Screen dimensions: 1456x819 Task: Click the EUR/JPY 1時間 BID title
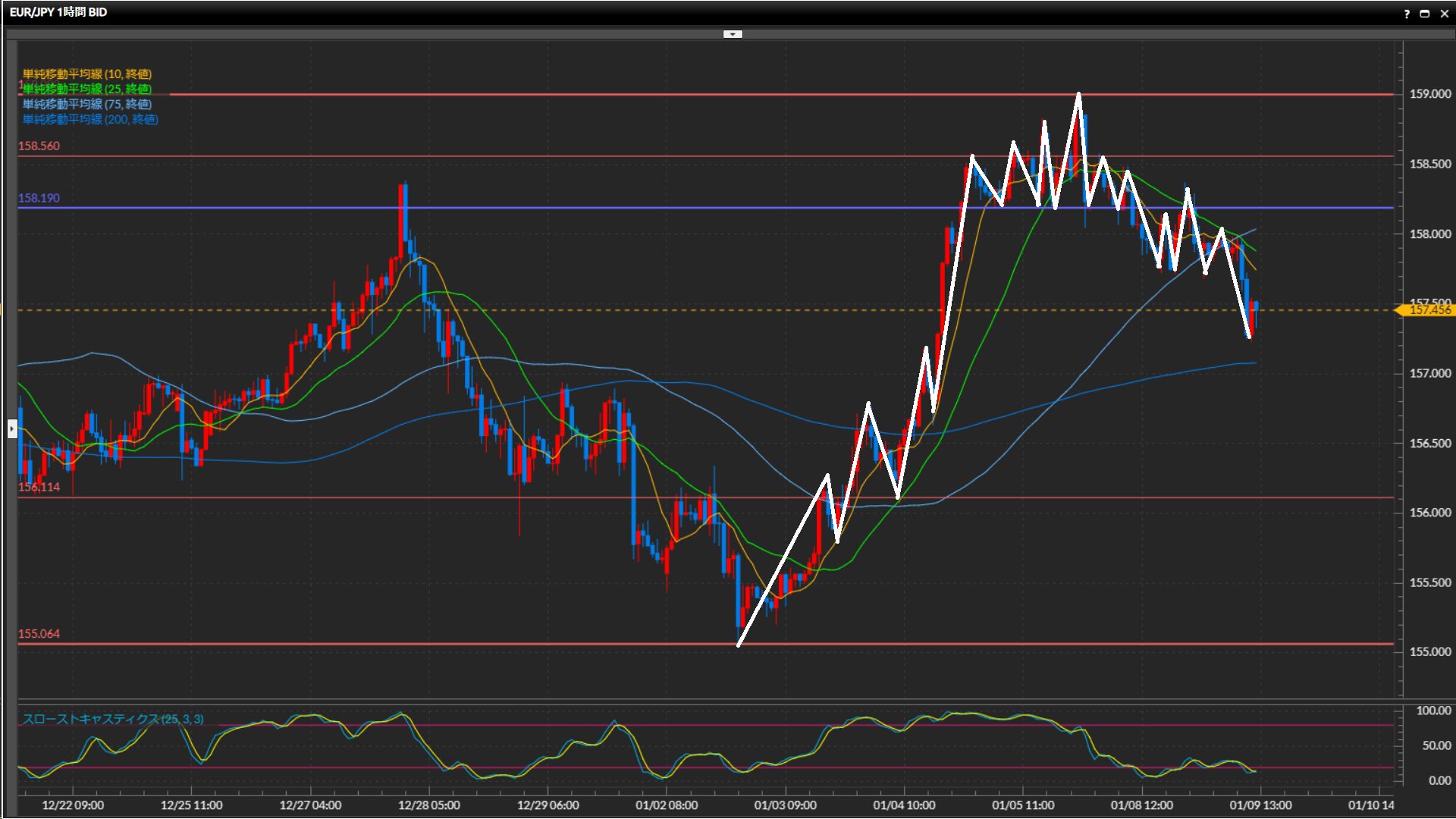coord(58,12)
